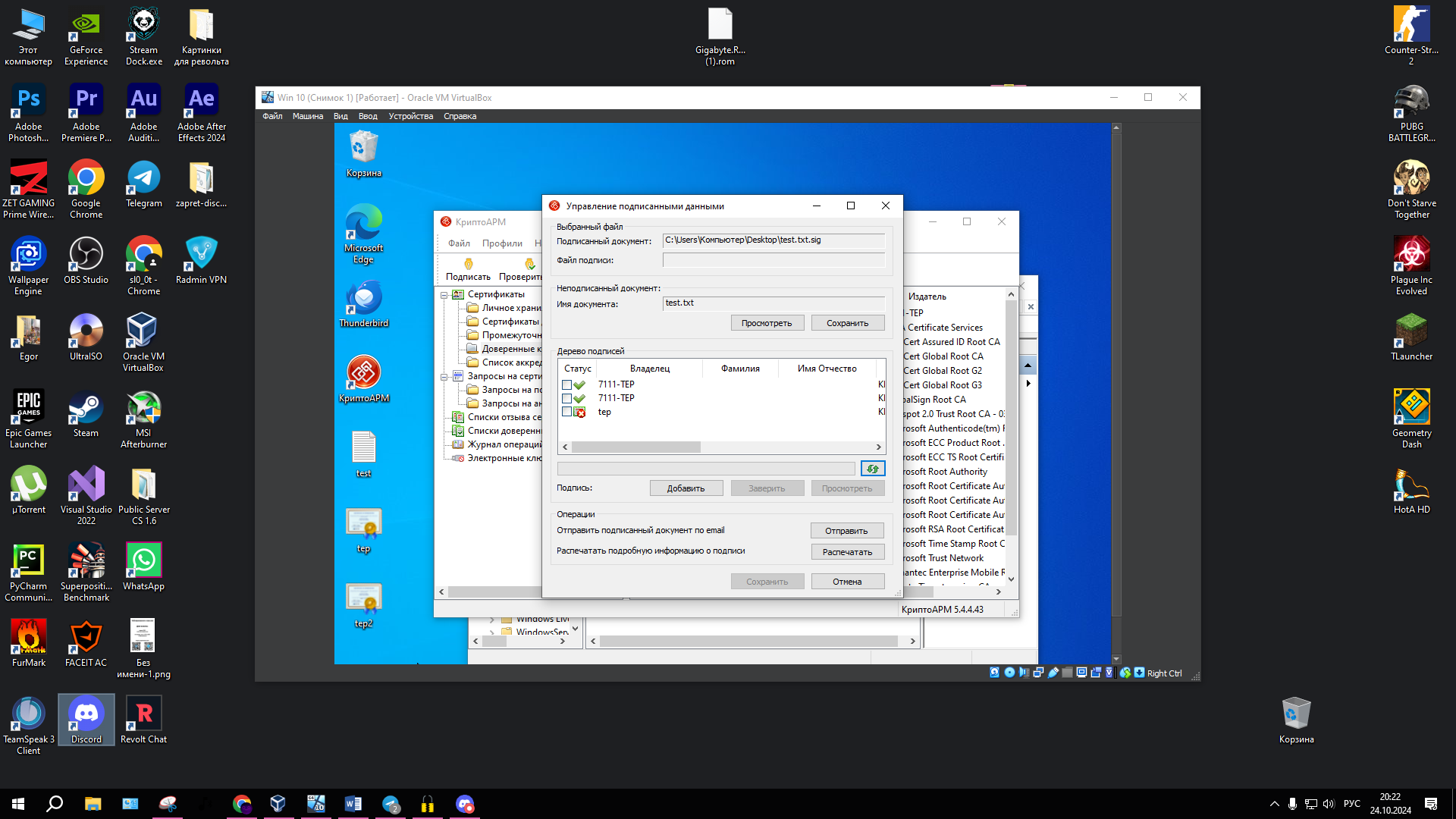
Task: Open Adobe Photoshop desktop shortcut
Action: pyautogui.click(x=28, y=112)
